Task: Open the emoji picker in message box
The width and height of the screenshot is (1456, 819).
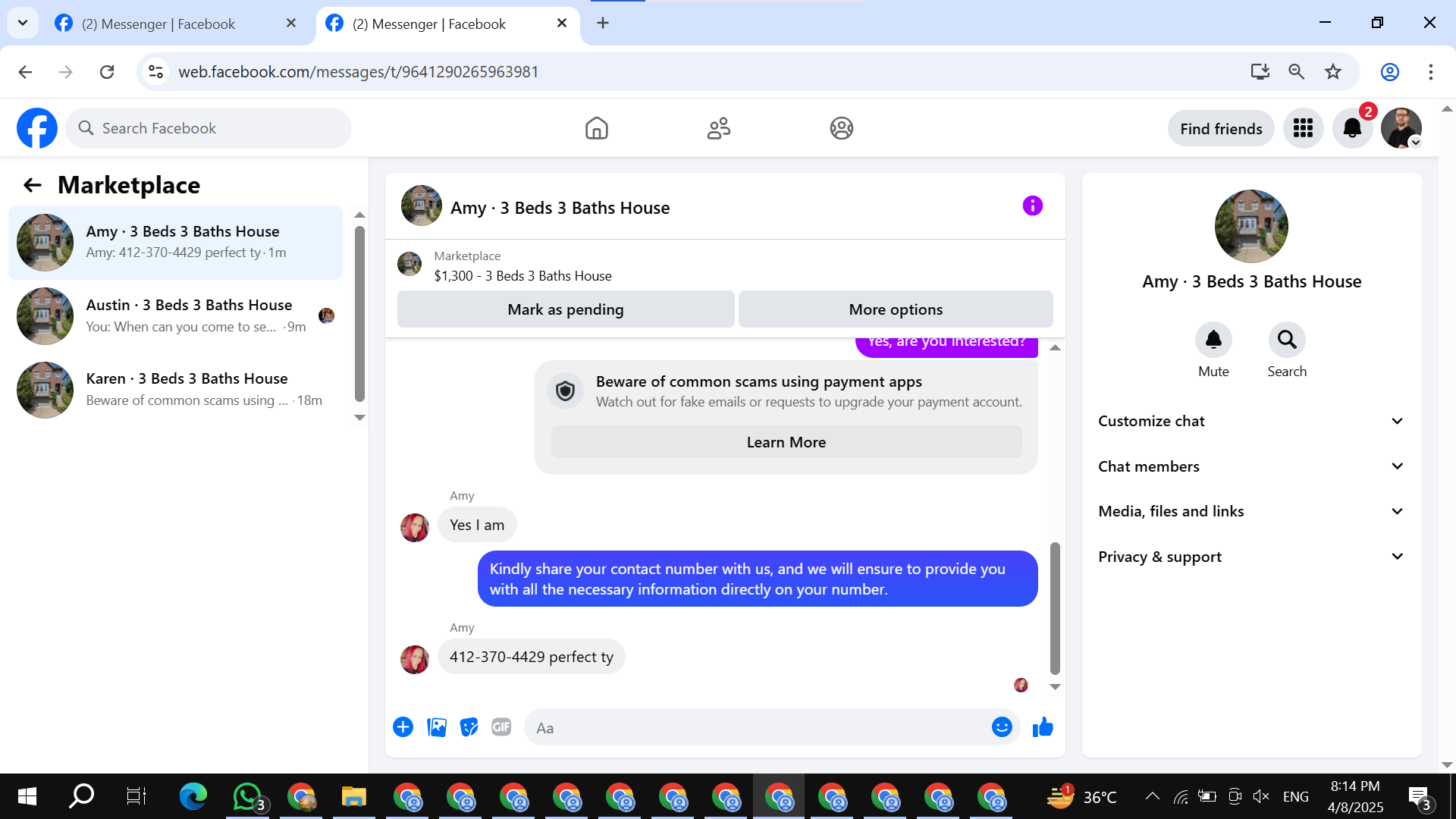Action: click(1002, 727)
